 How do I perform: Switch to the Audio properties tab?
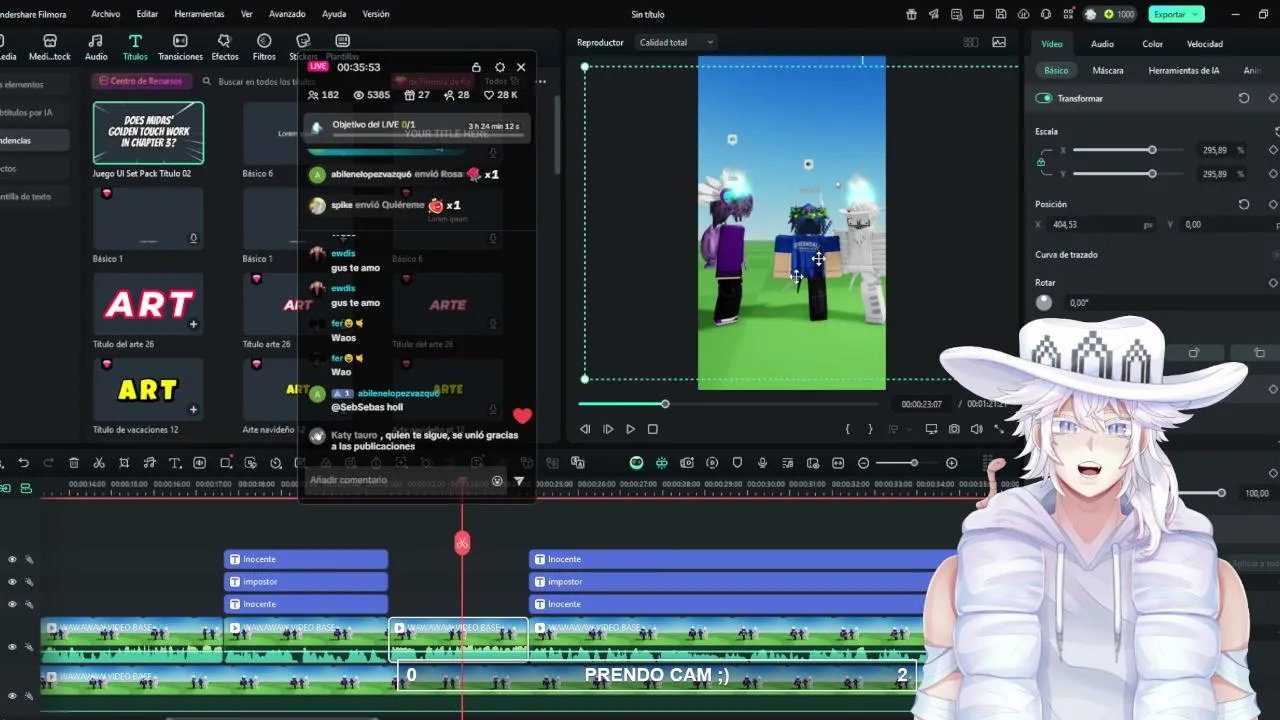(x=1102, y=44)
